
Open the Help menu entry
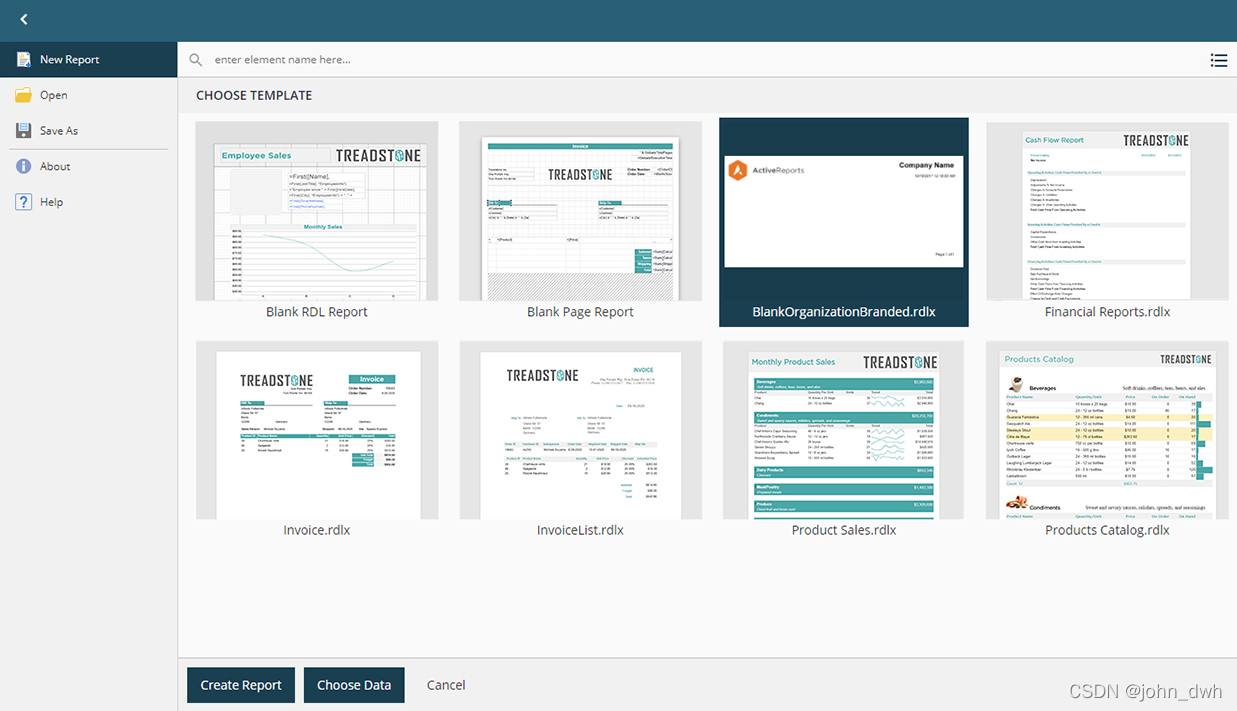tap(89, 202)
